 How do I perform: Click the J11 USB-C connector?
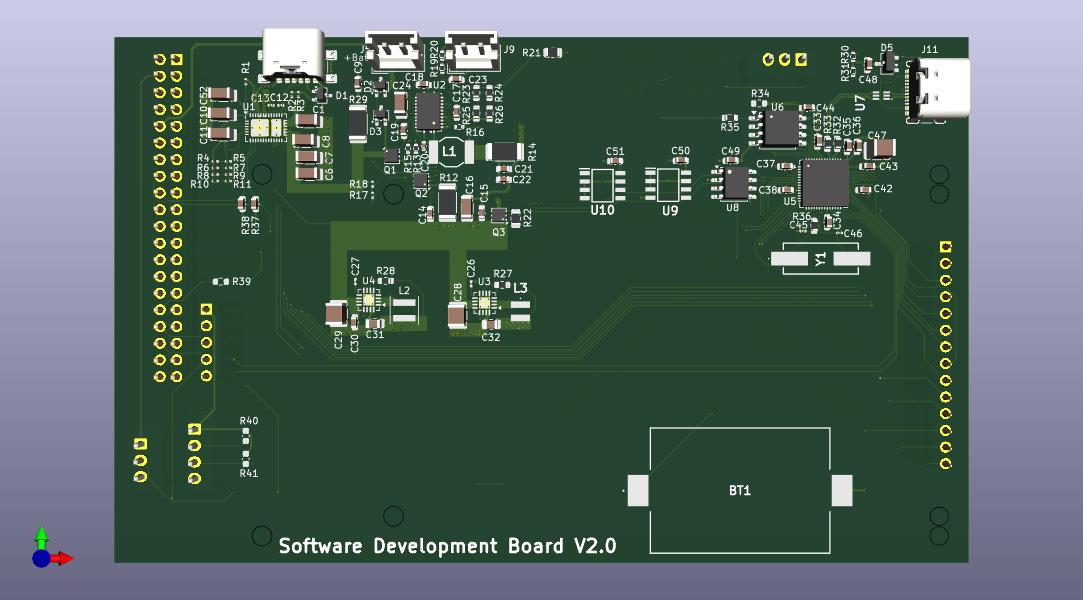tap(937, 88)
